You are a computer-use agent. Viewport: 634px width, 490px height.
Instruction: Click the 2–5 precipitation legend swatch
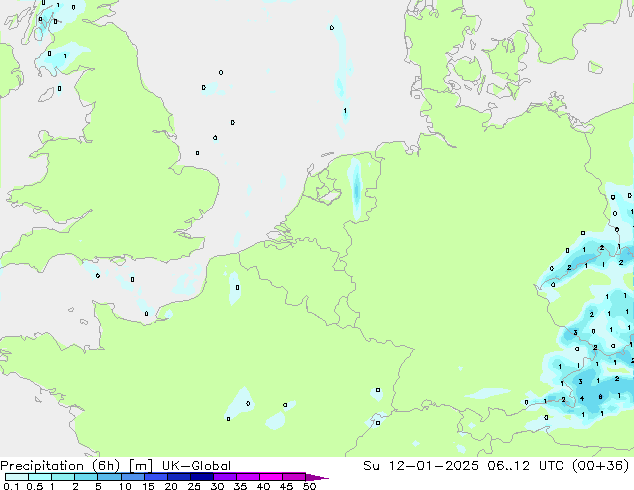click(86, 477)
